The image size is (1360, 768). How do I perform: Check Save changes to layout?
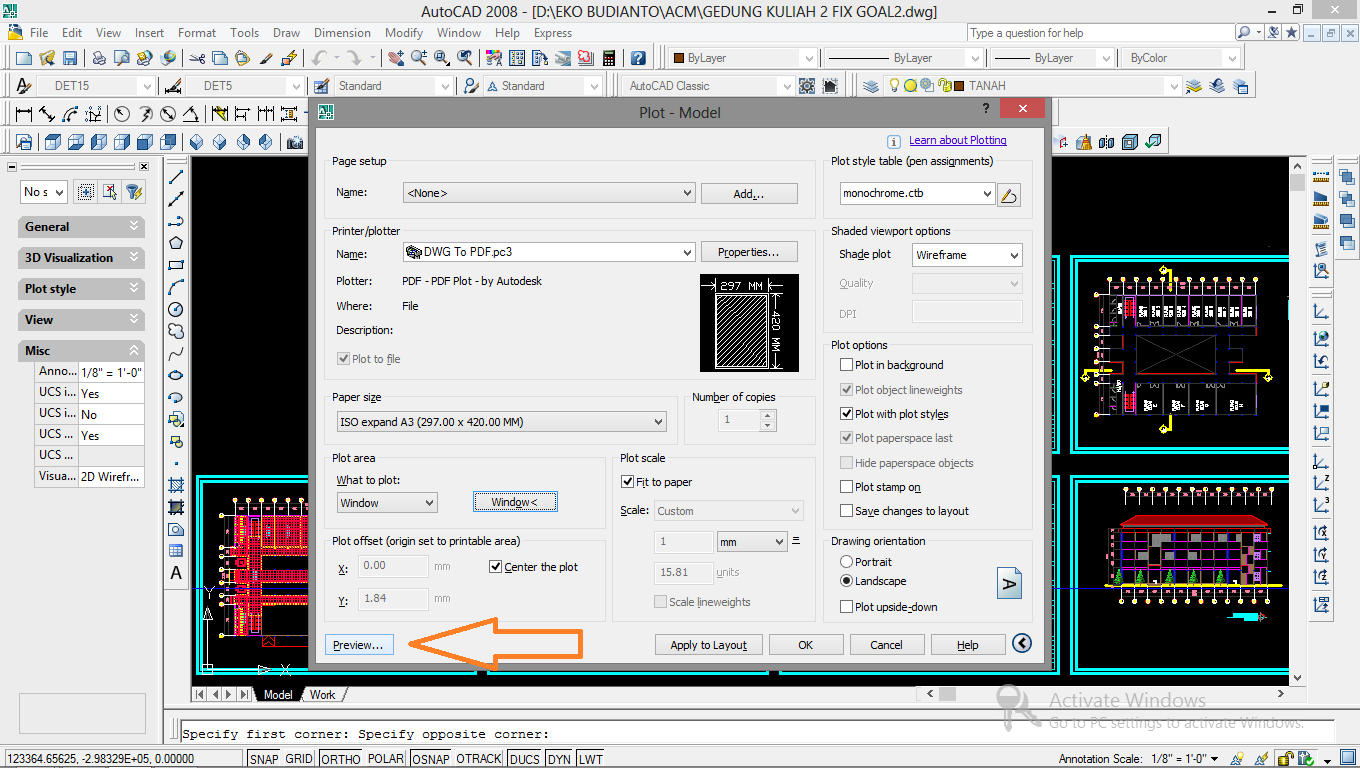click(847, 511)
